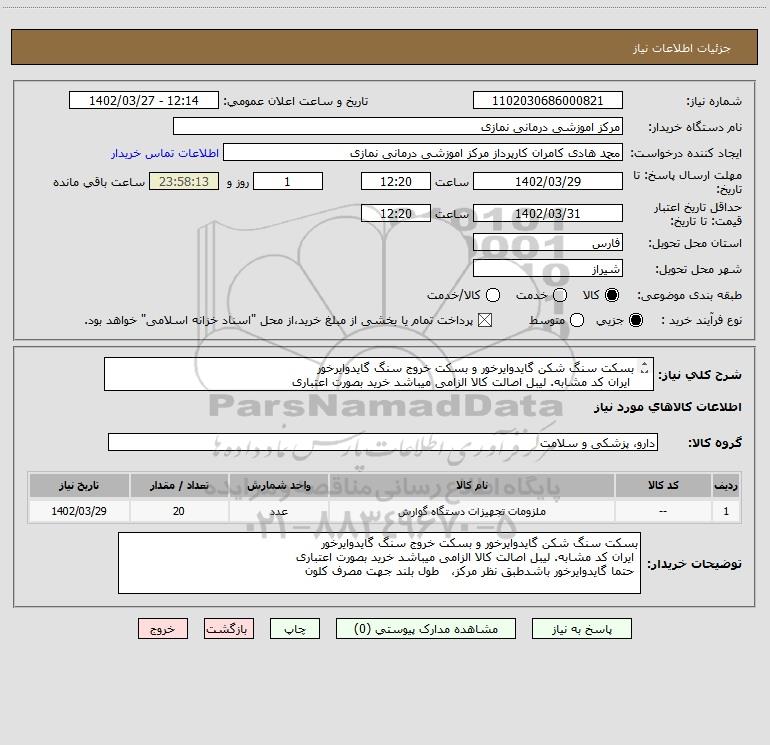770x745 pixels.
Task: Click the quantity cell showing 20
Action: pyautogui.click(x=179, y=511)
